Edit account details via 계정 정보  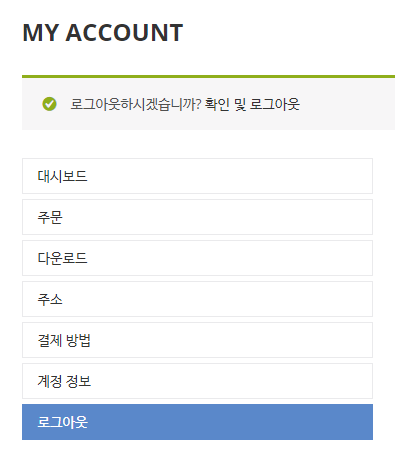(x=197, y=381)
